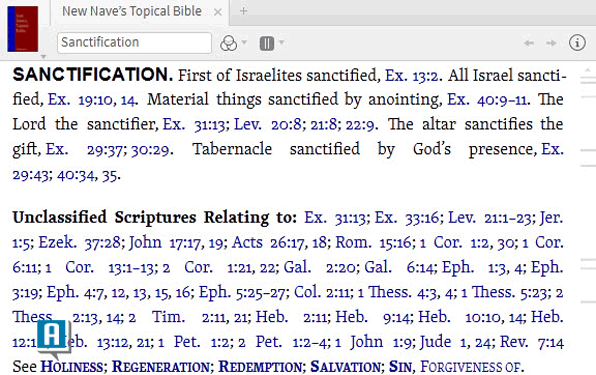Follow the John 17:17 link
Image resolution: width=596 pixels, height=375 pixels.
pos(165,243)
